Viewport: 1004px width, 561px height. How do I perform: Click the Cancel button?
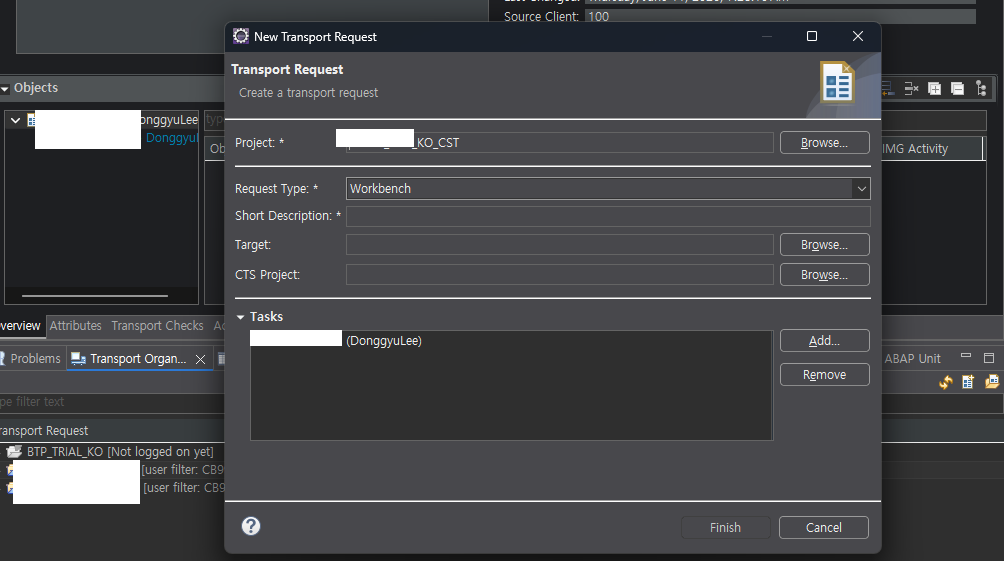pyautogui.click(x=823, y=528)
